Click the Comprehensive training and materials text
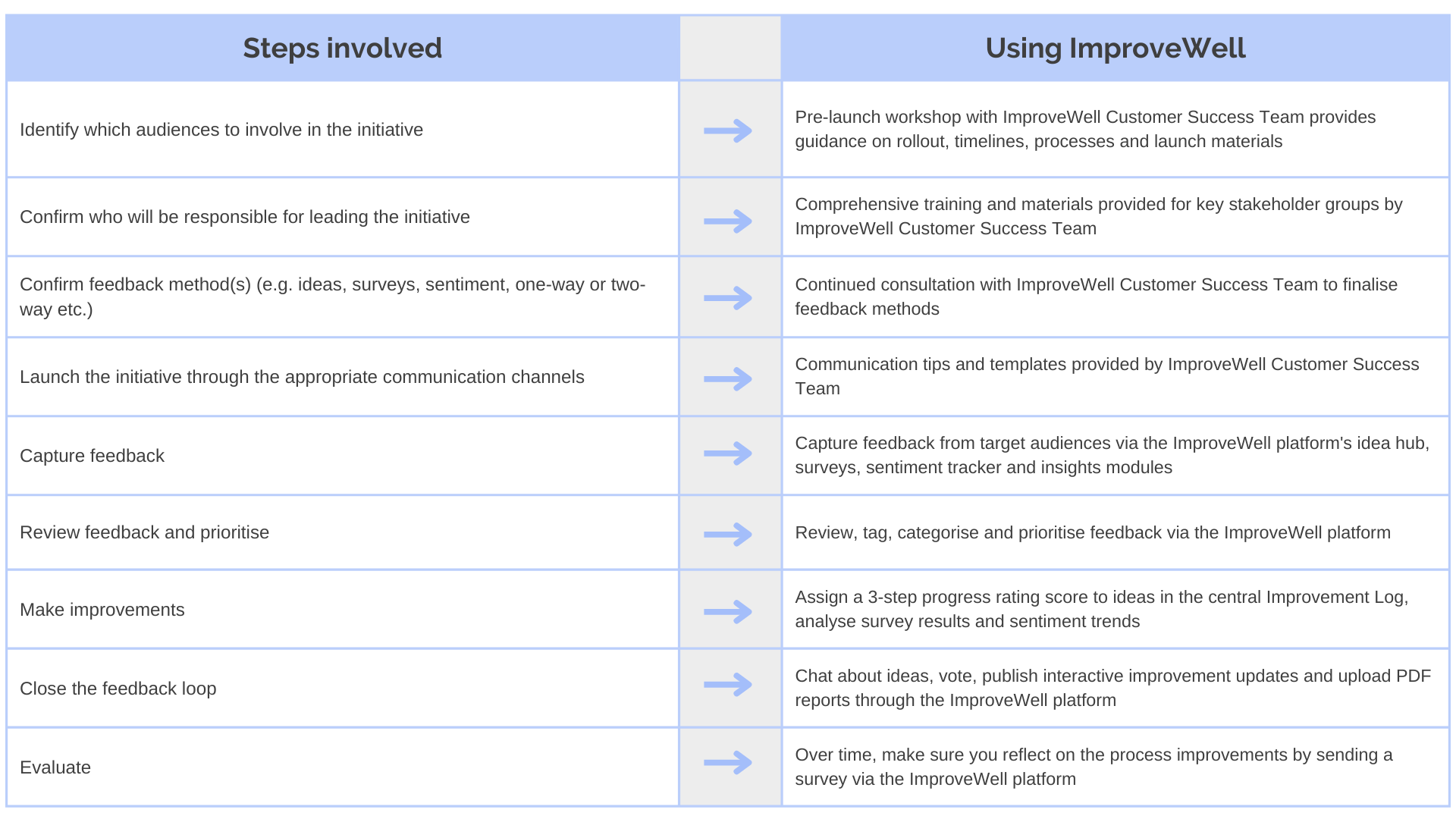 click(x=1099, y=216)
